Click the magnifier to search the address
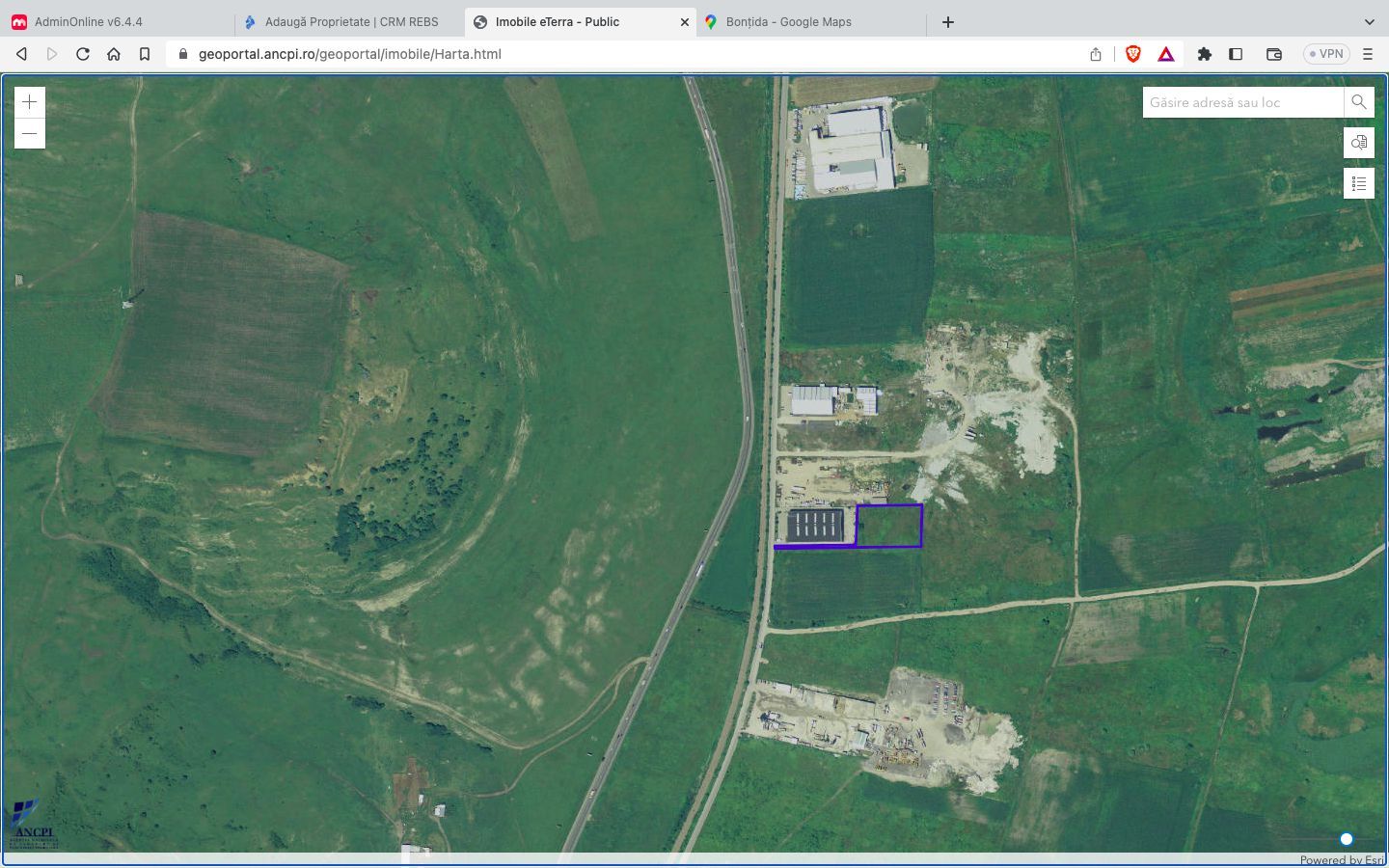Image resolution: width=1389 pixels, height=868 pixels. pyautogui.click(x=1359, y=101)
